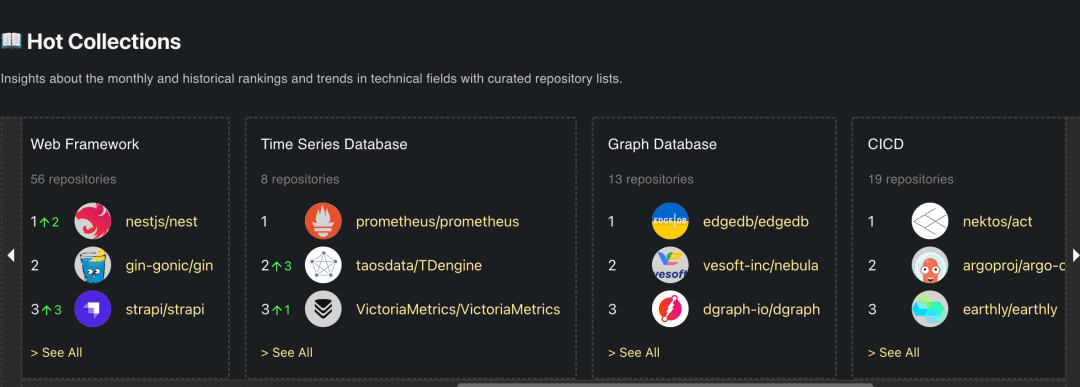Open See All under Graph Database
This screenshot has width=1080, height=387.
click(634, 353)
